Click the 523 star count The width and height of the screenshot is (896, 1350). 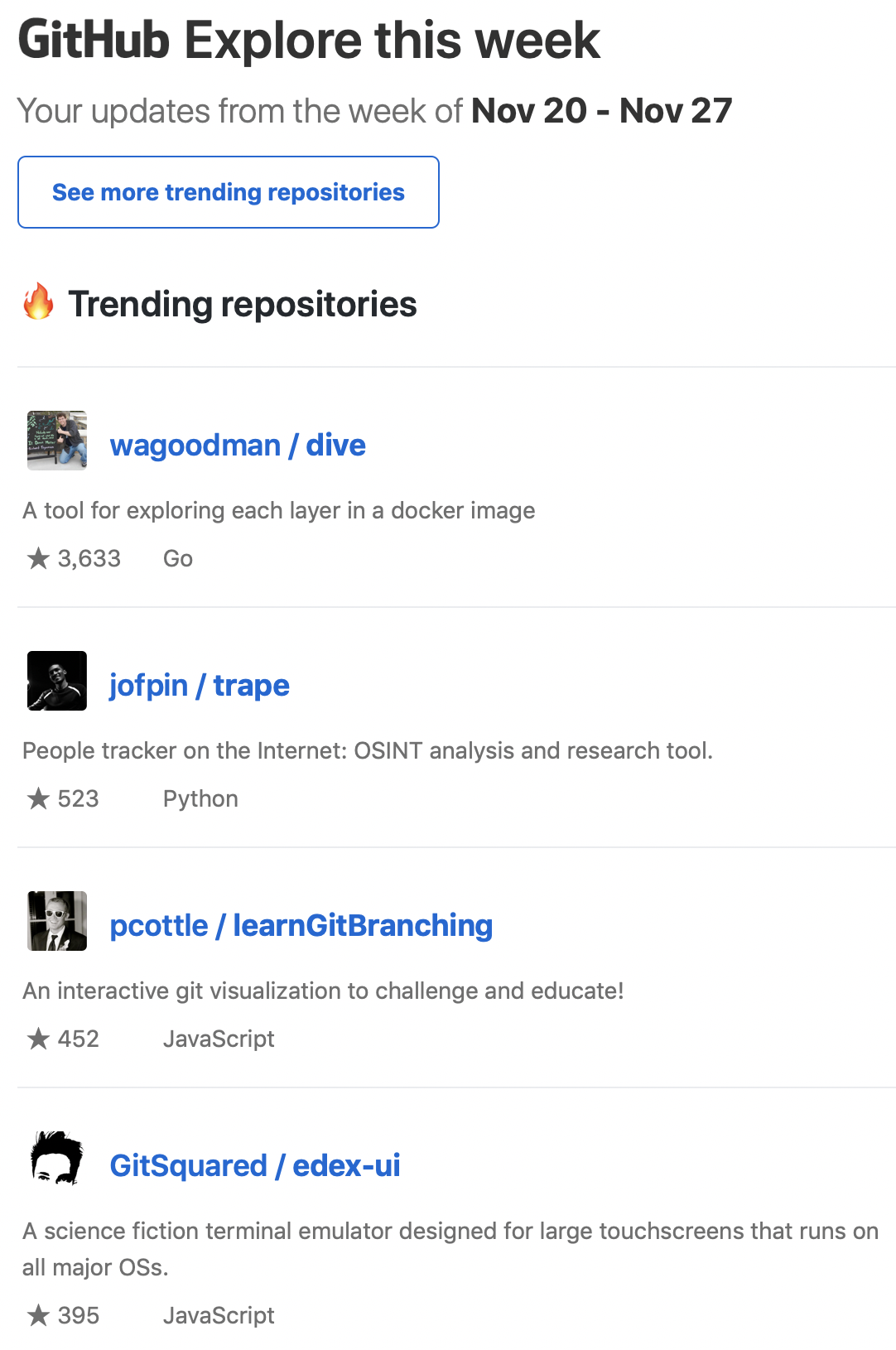tap(79, 799)
